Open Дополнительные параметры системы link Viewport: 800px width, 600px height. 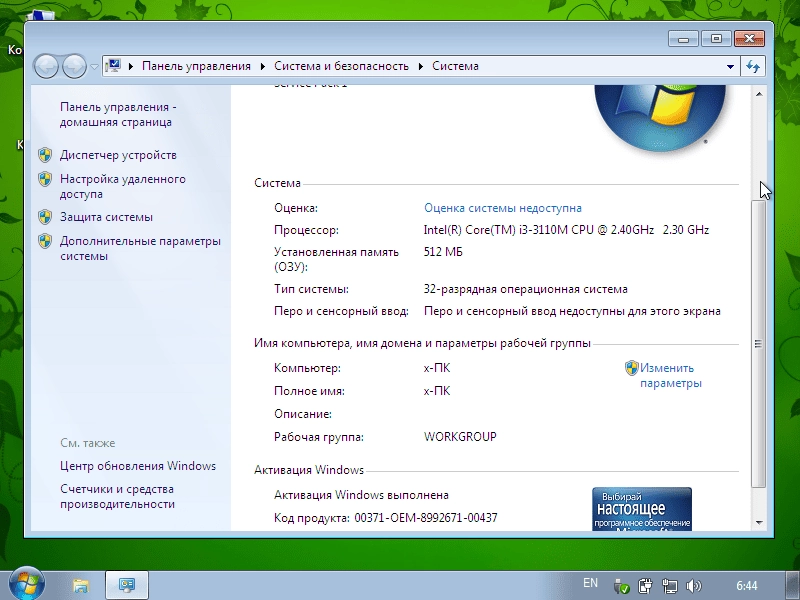pos(140,248)
